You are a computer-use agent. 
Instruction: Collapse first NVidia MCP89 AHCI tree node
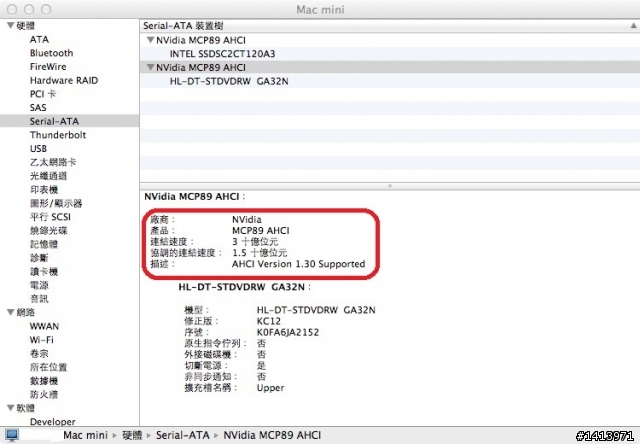(x=150, y=40)
